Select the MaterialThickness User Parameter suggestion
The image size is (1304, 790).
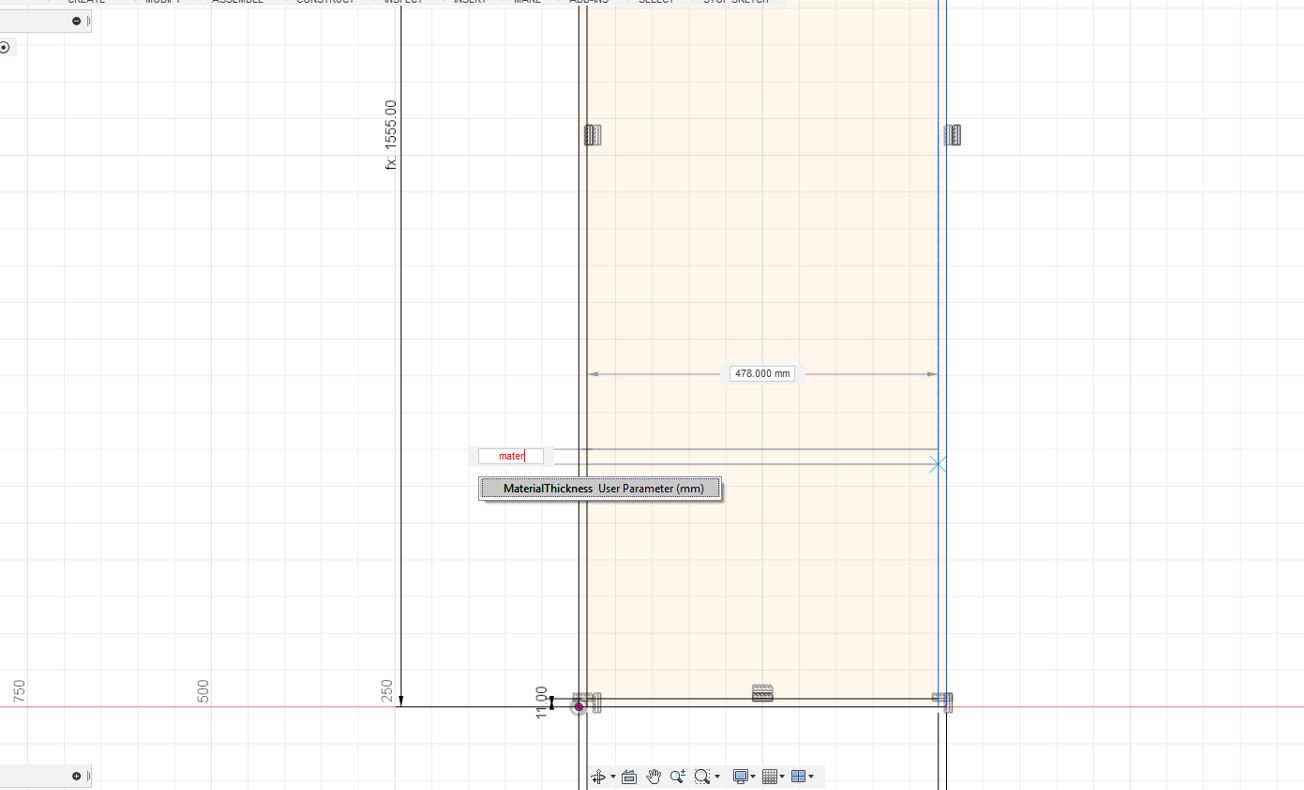point(600,489)
